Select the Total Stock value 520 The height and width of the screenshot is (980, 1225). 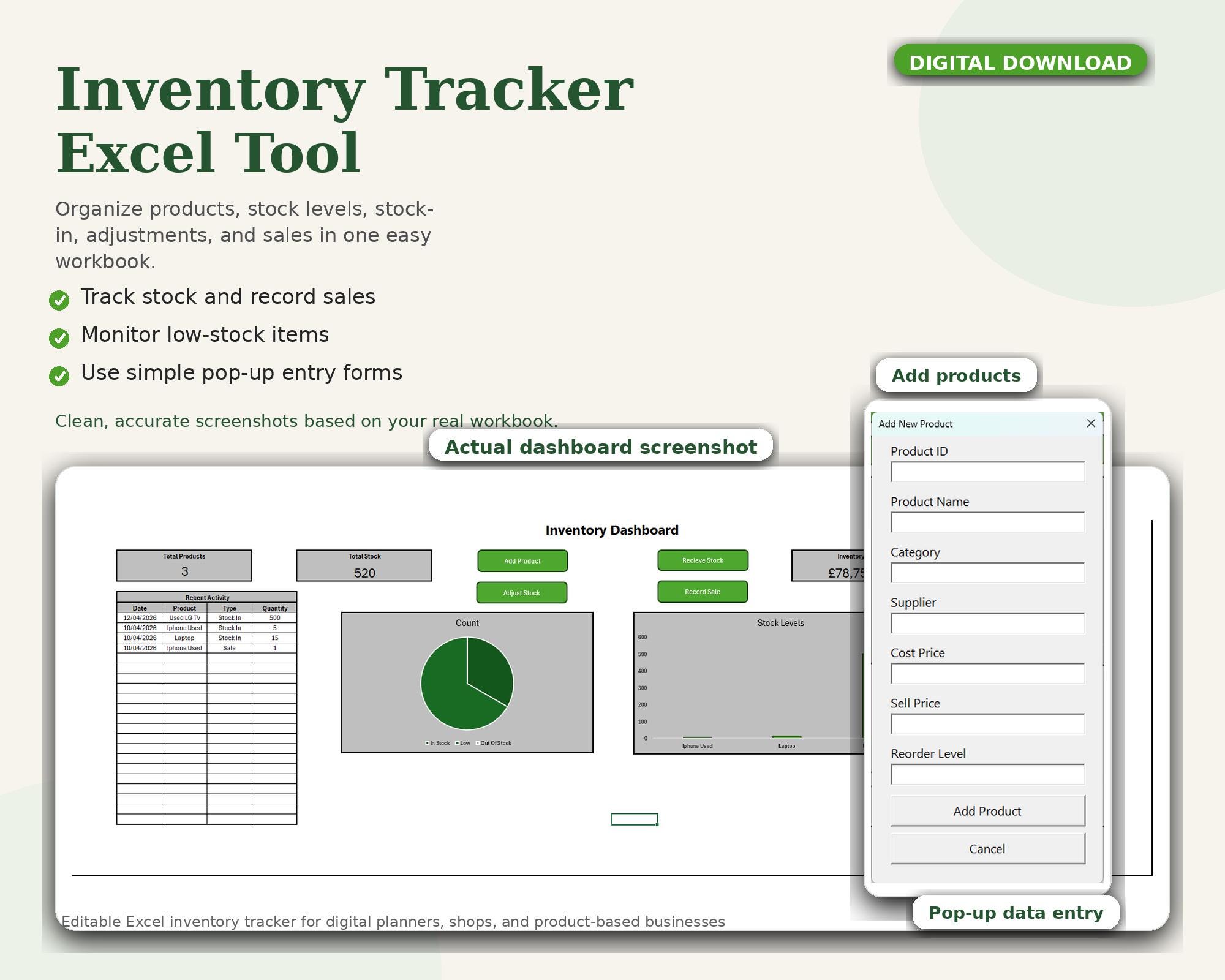[x=364, y=573]
